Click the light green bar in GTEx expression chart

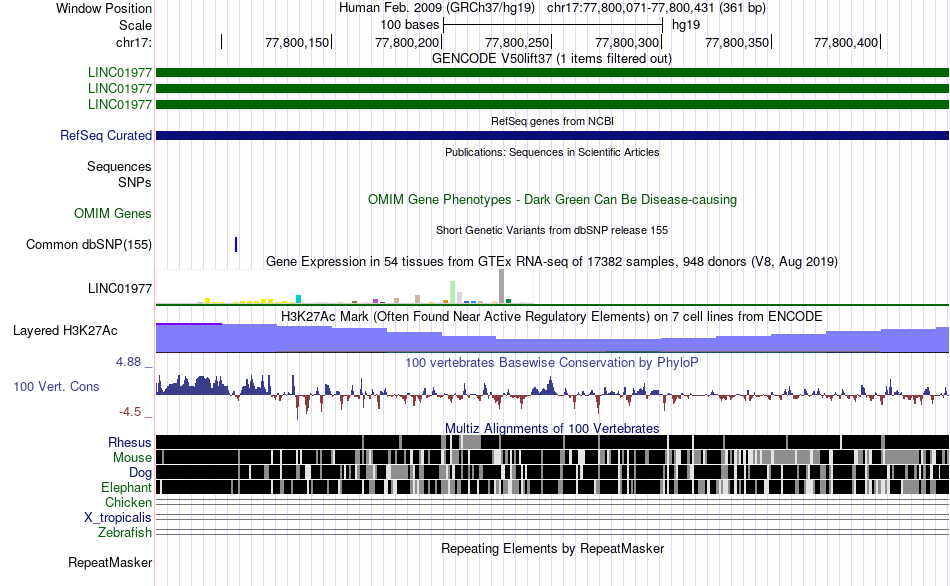[453, 292]
